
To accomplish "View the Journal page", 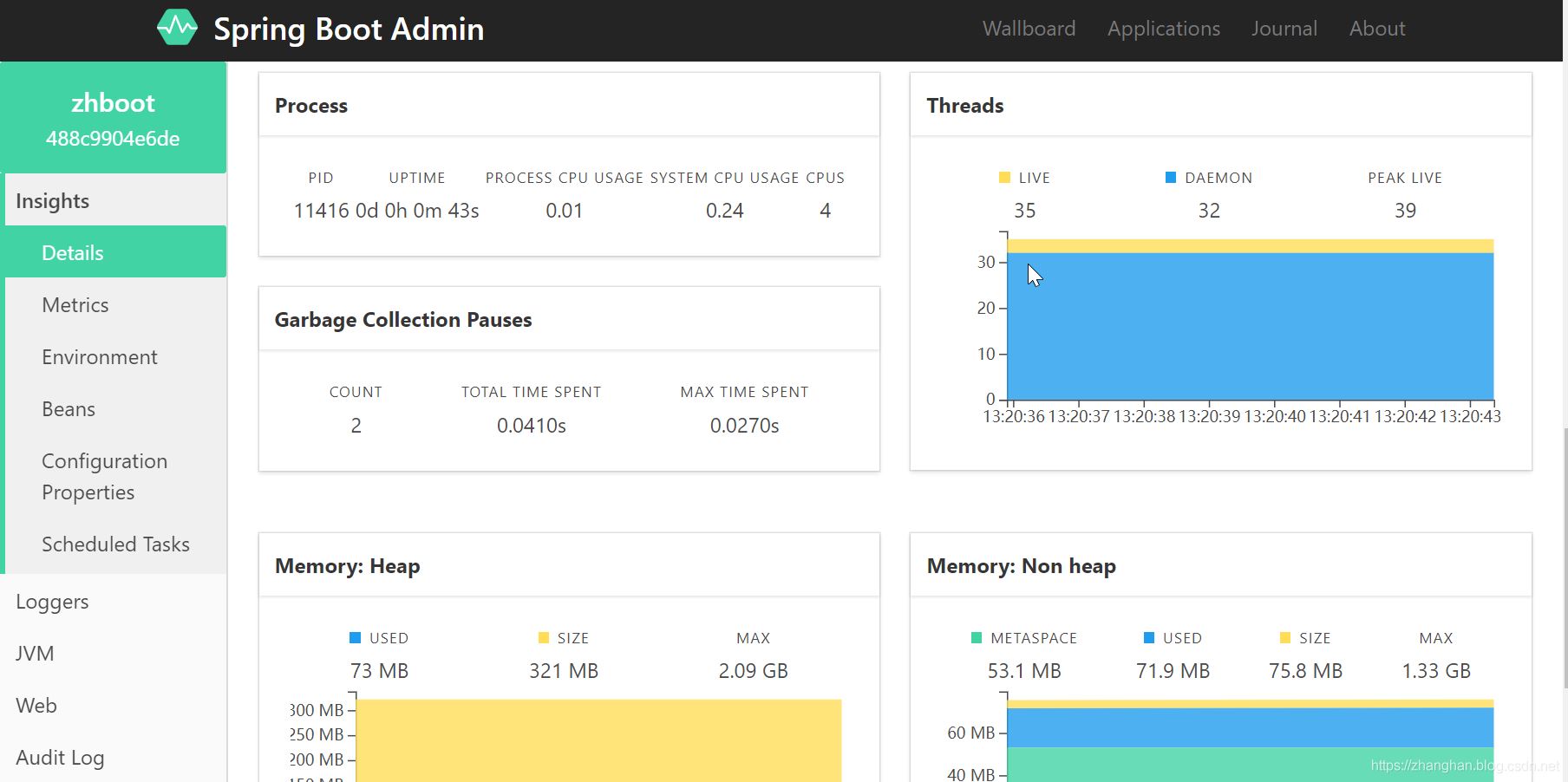I will [x=1284, y=28].
